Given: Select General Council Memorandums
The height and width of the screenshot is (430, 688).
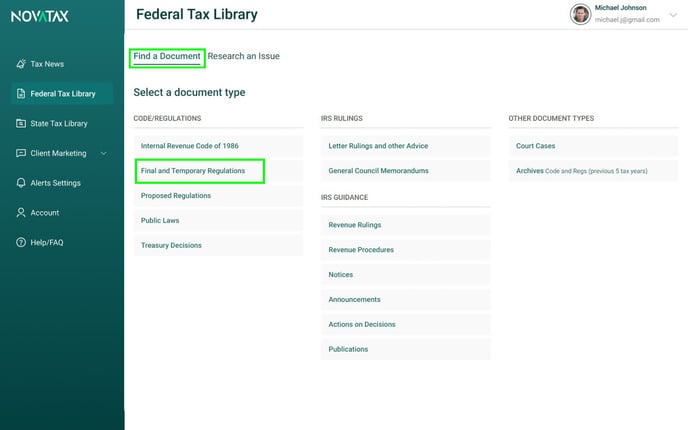Looking at the screenshot, I should click(x=406, y=171).
